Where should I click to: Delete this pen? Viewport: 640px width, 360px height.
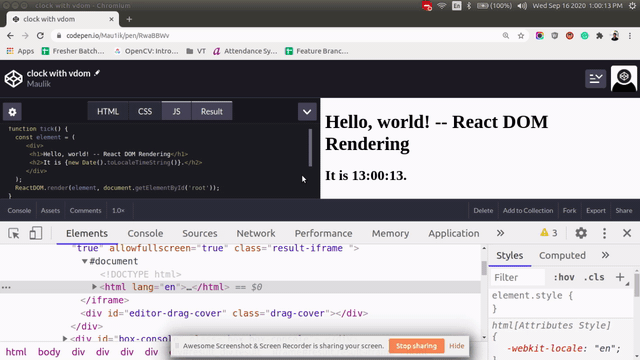coord(483,211)
